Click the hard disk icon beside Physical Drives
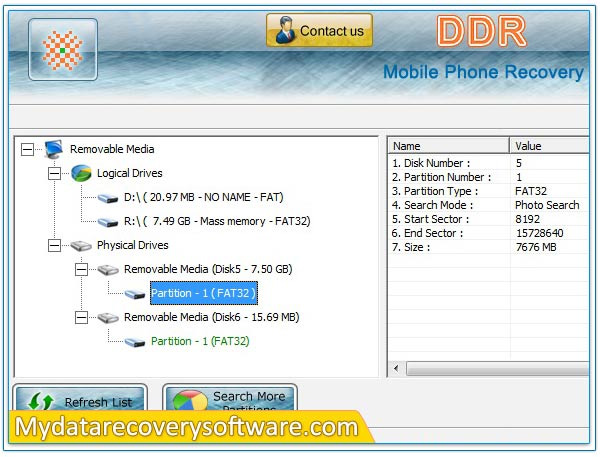 (x=81, y=245)
